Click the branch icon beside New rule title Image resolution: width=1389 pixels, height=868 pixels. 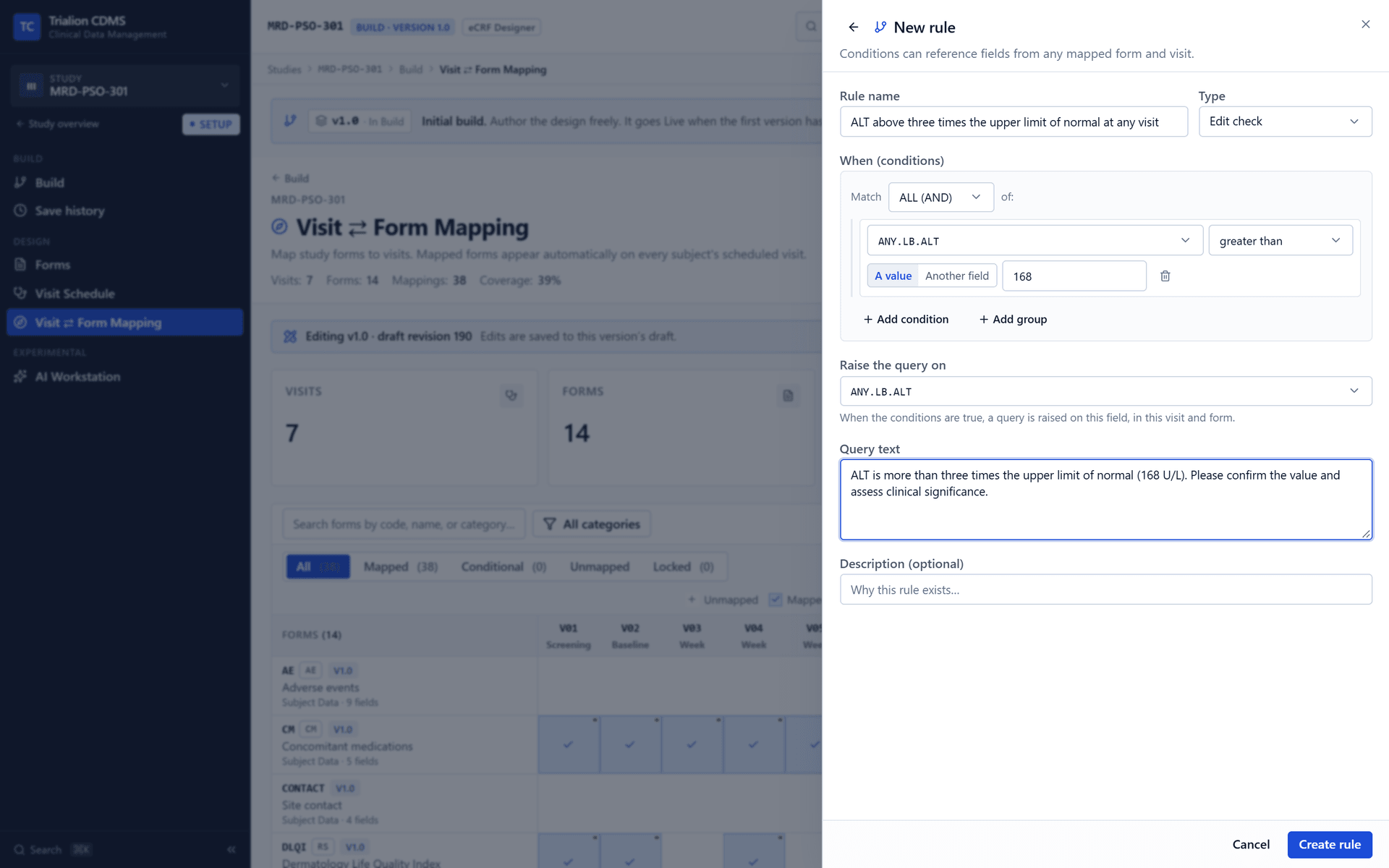pos(880,27)
